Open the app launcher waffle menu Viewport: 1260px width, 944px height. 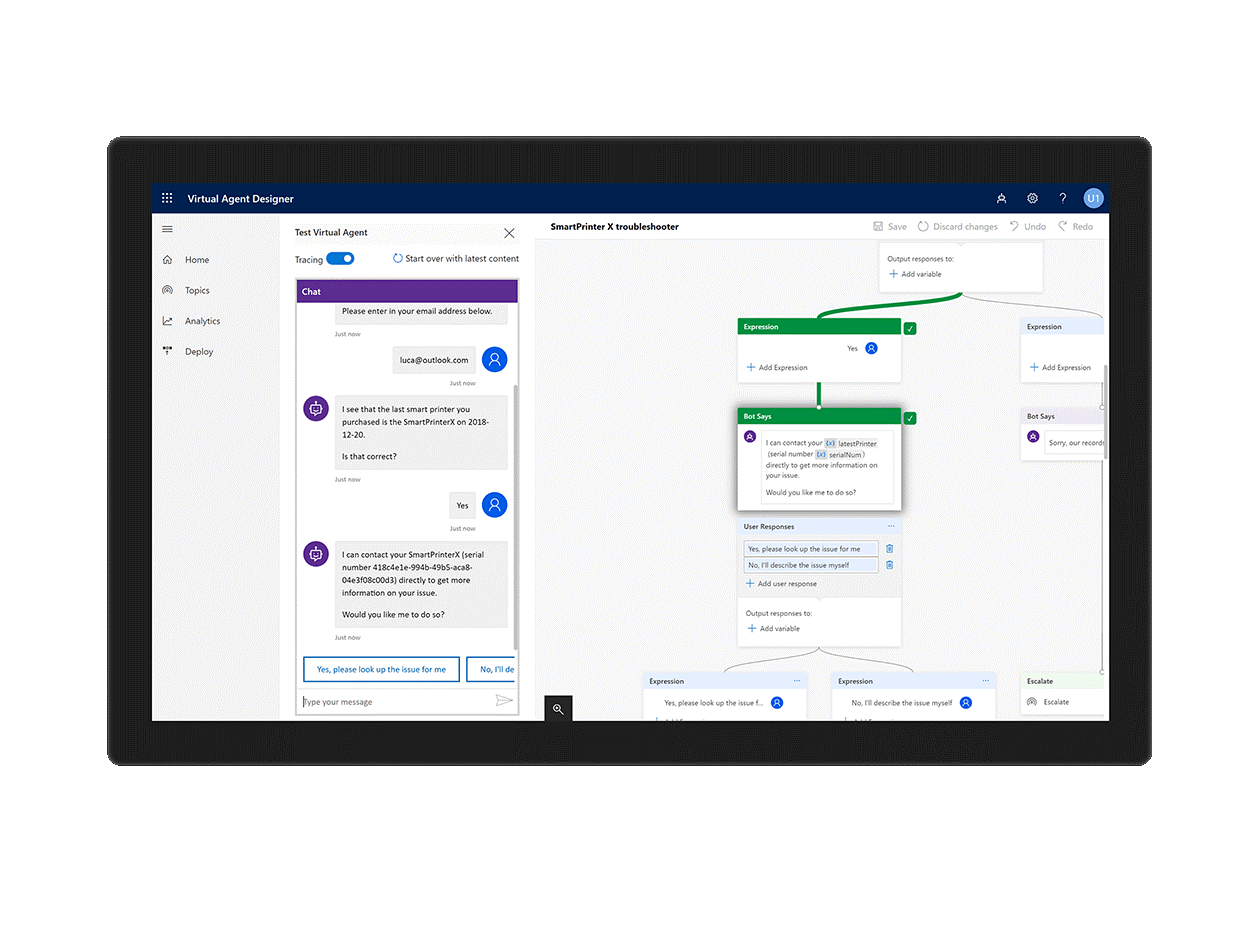(167, 198)
